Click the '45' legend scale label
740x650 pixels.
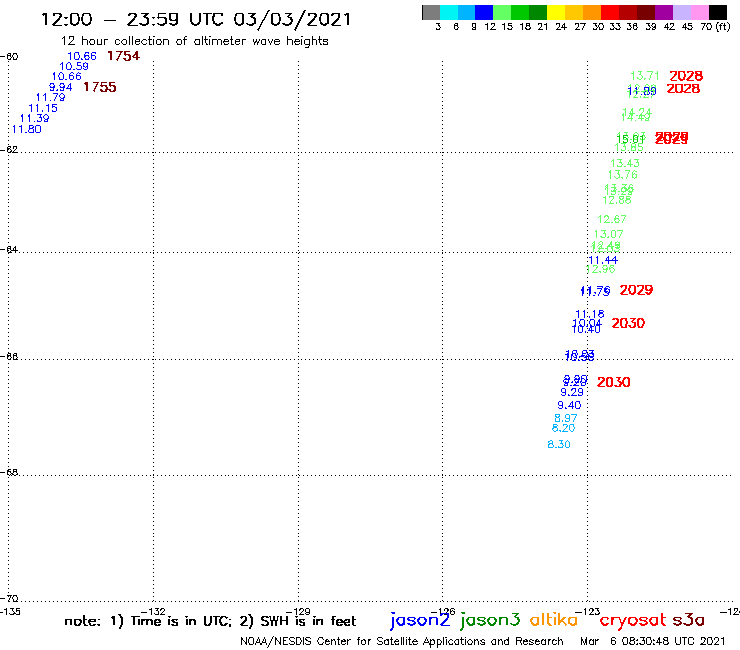[687, 27]
